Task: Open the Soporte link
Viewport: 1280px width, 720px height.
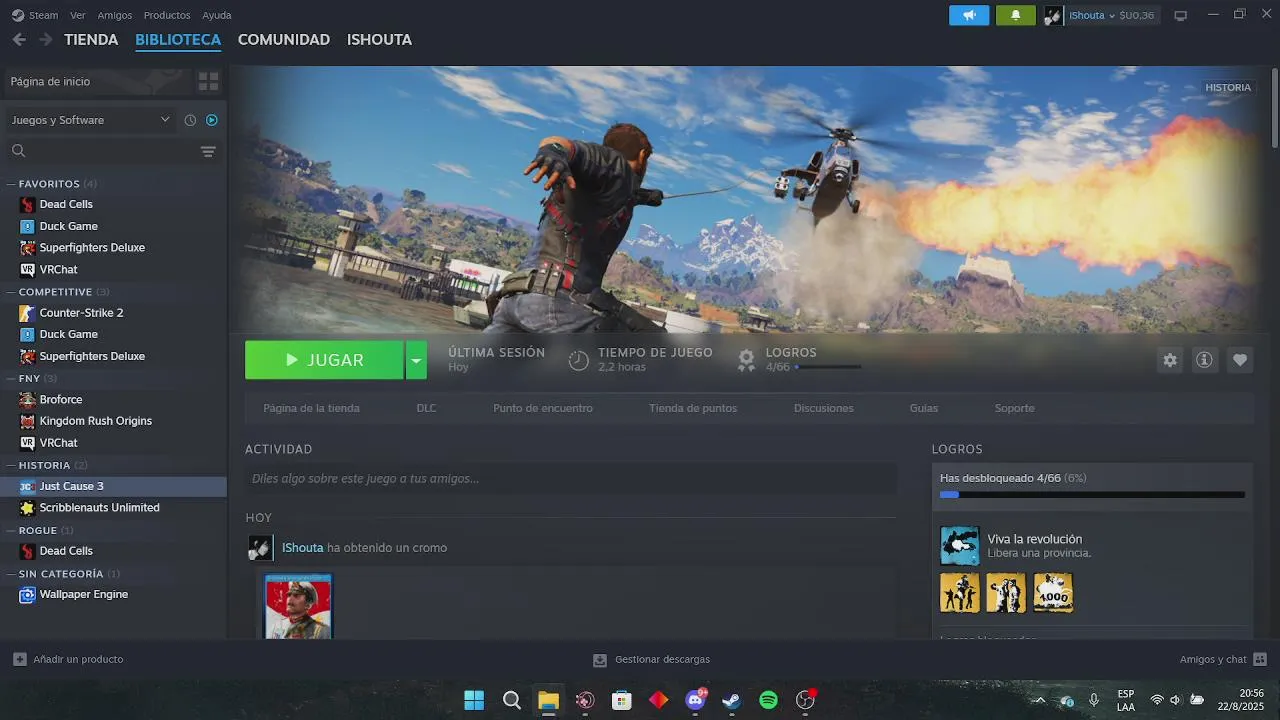Action: (x=1015, y=408)
